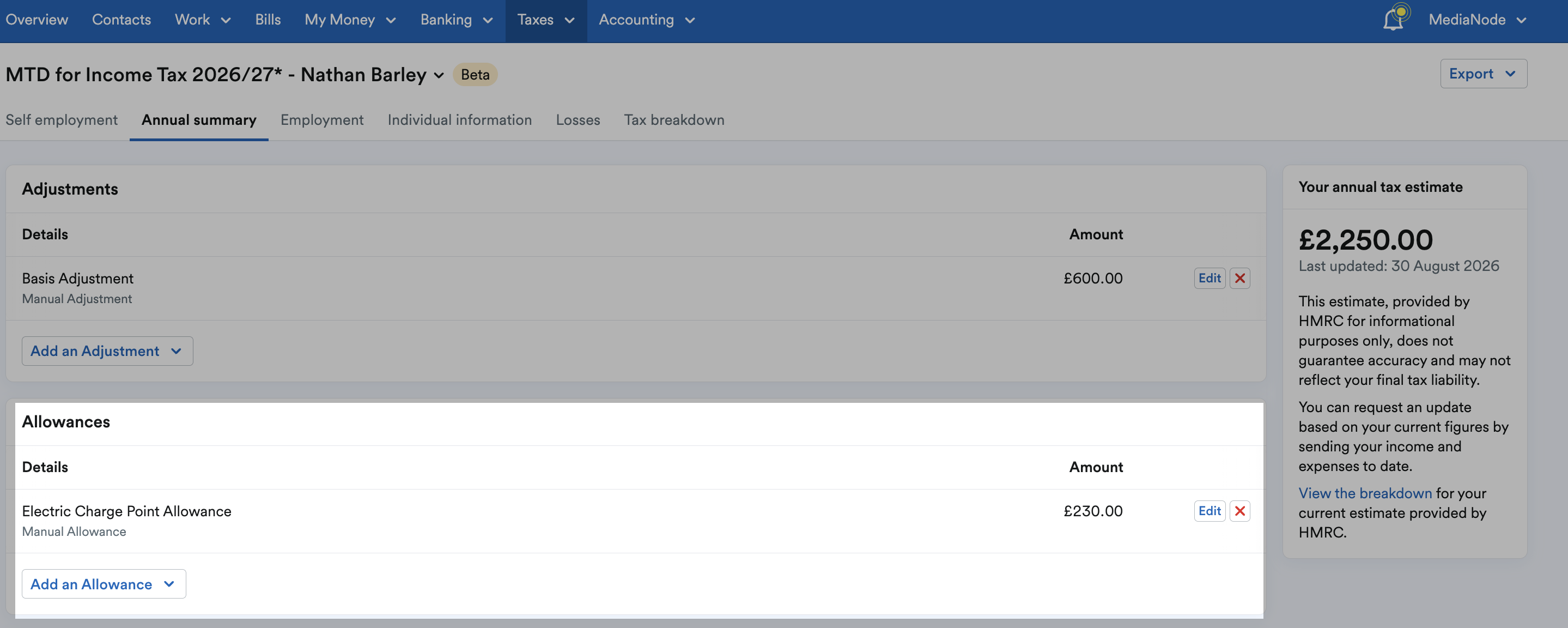1568x628 pixels.
Task: Expand the Work menu
Action: [x=203, y=20]
